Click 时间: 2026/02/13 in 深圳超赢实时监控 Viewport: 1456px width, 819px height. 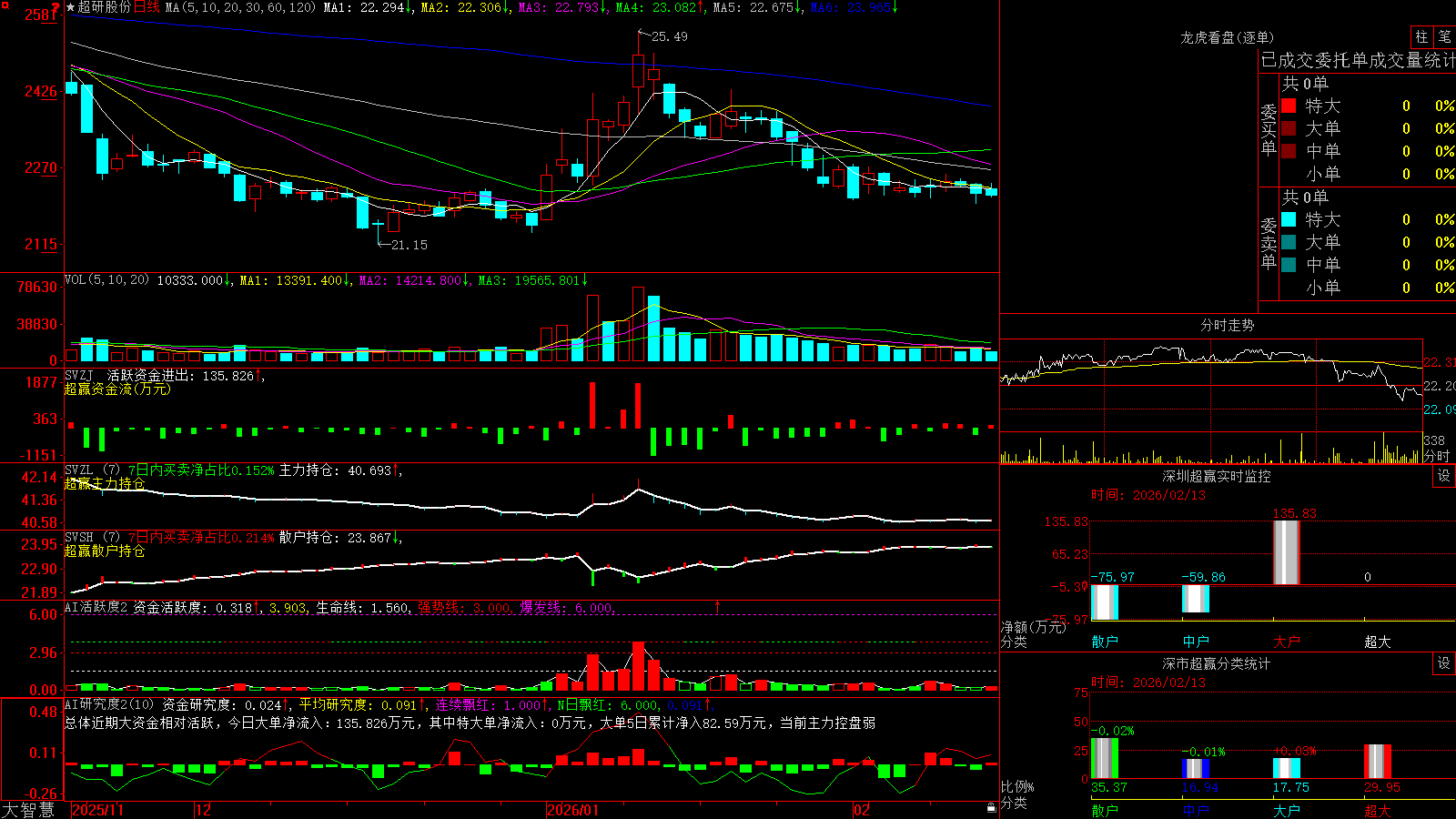[1148, 495]
